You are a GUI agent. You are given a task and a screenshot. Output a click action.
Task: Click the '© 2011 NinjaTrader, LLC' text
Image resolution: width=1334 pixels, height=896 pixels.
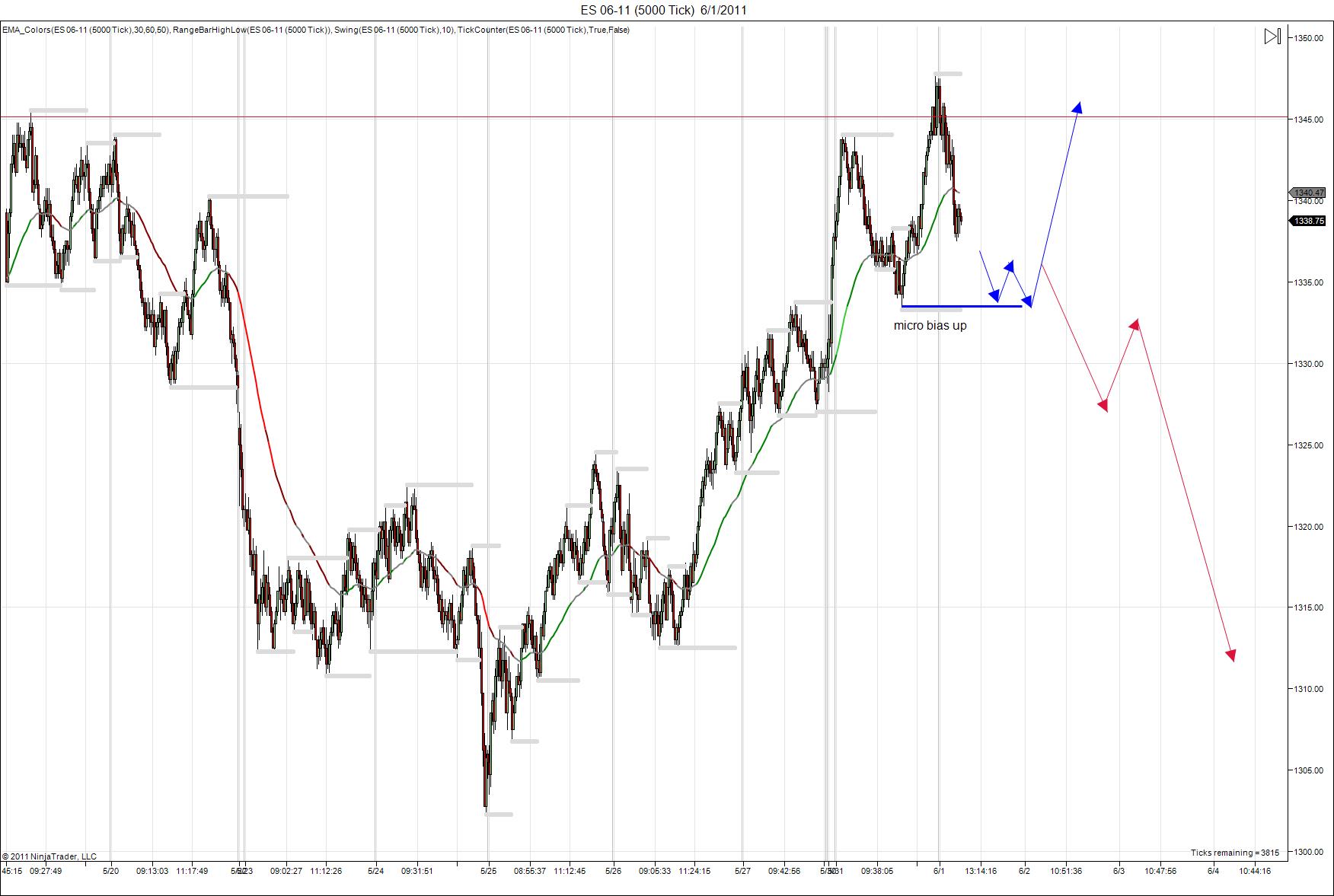coord(49,856)
